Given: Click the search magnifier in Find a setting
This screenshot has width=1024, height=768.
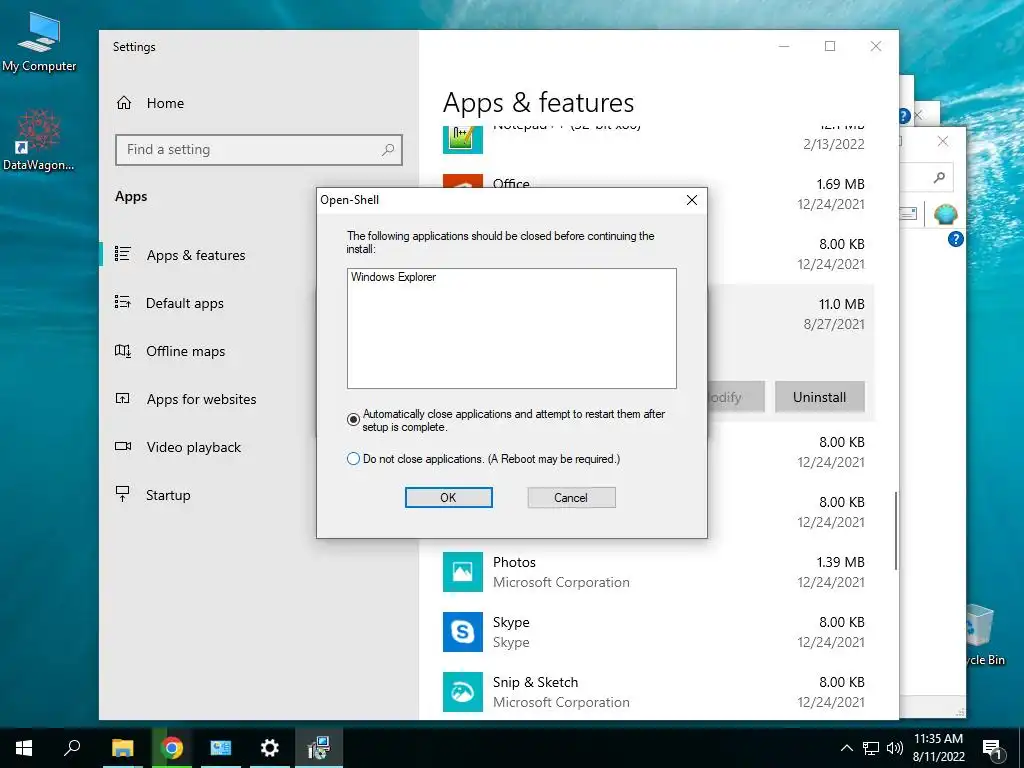Looking at the screenshot, I should [388, 150].
